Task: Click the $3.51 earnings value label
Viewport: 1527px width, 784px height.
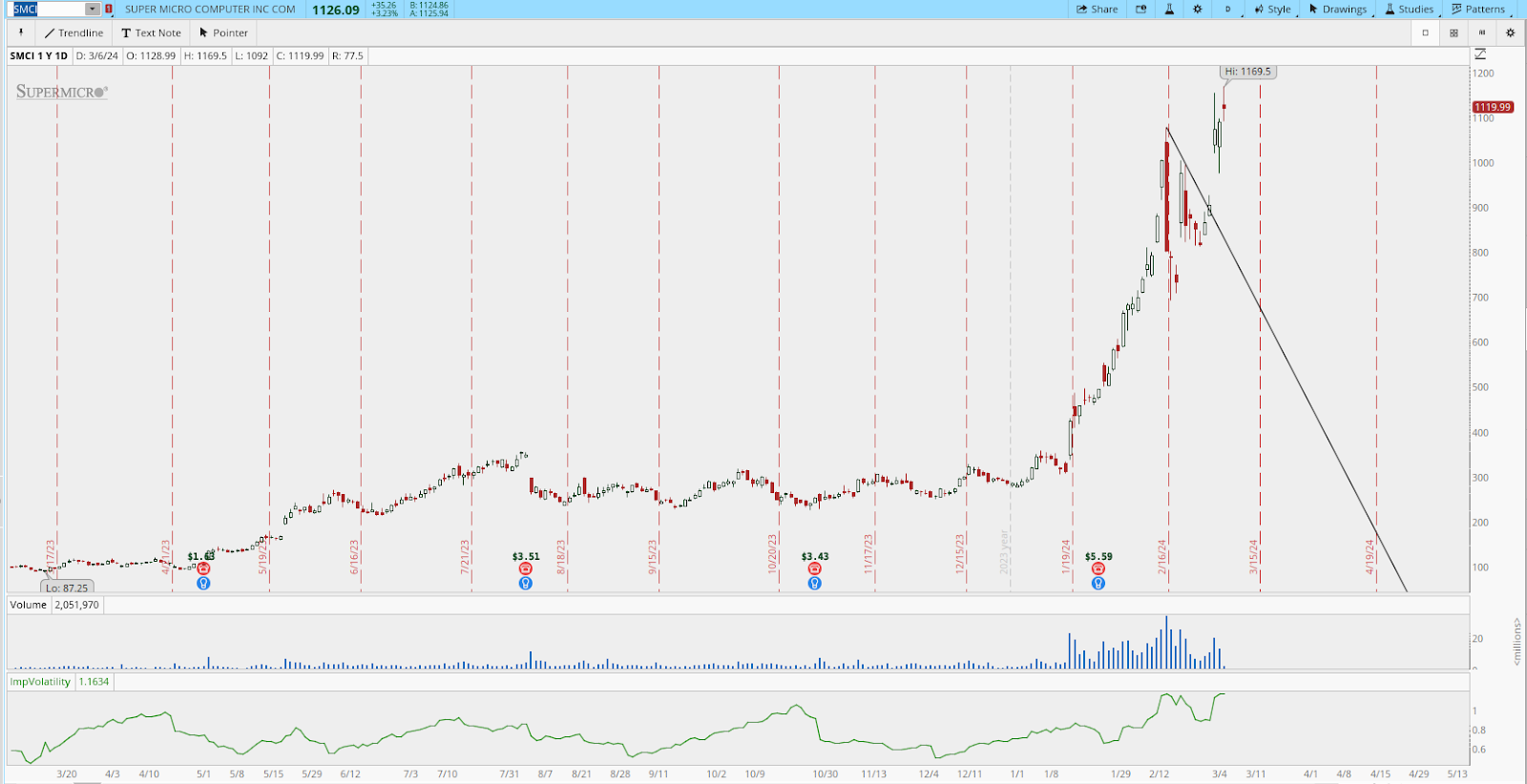Action: [x=526, y=556]
